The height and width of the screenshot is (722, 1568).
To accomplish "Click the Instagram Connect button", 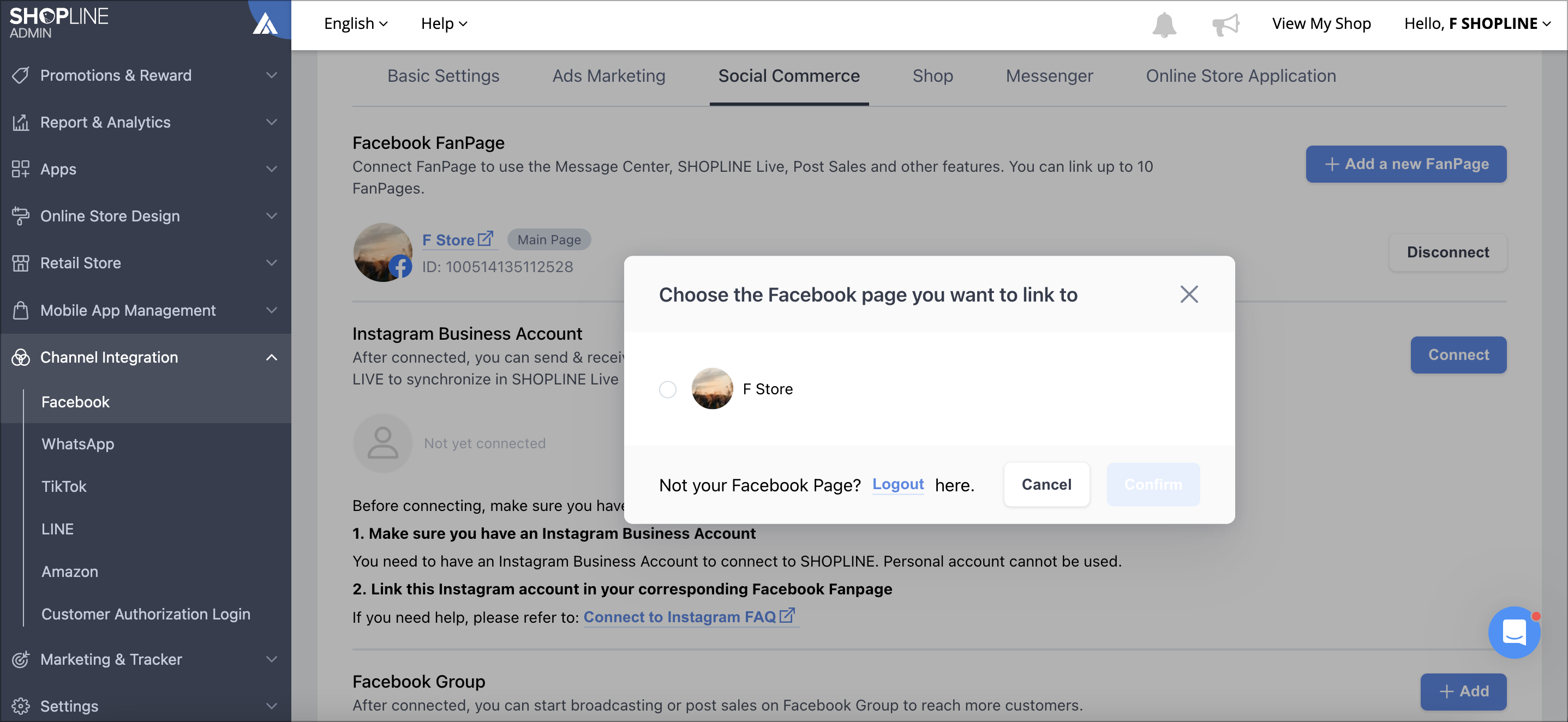I will (1458, 355).
